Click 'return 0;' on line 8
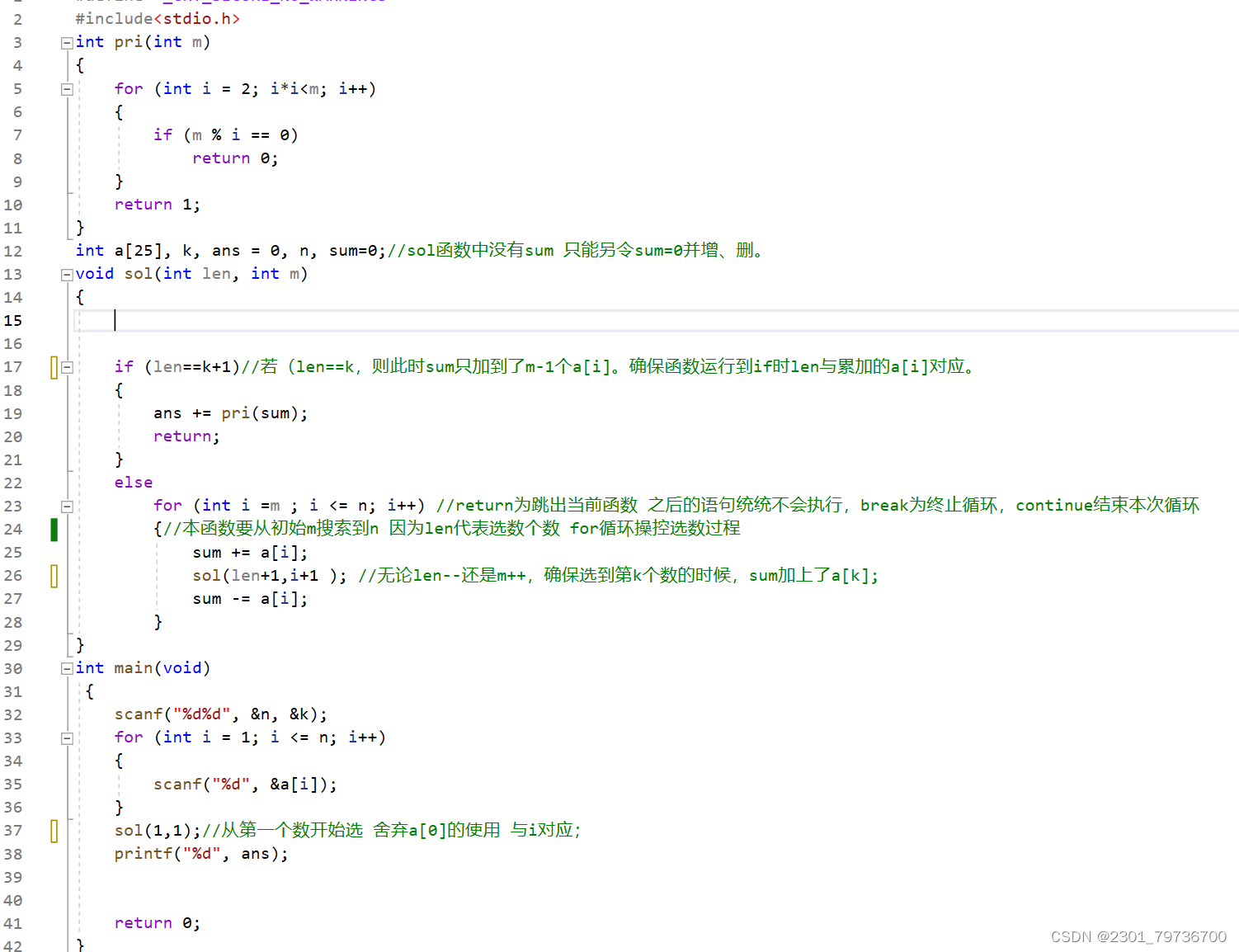 (235, 158)
